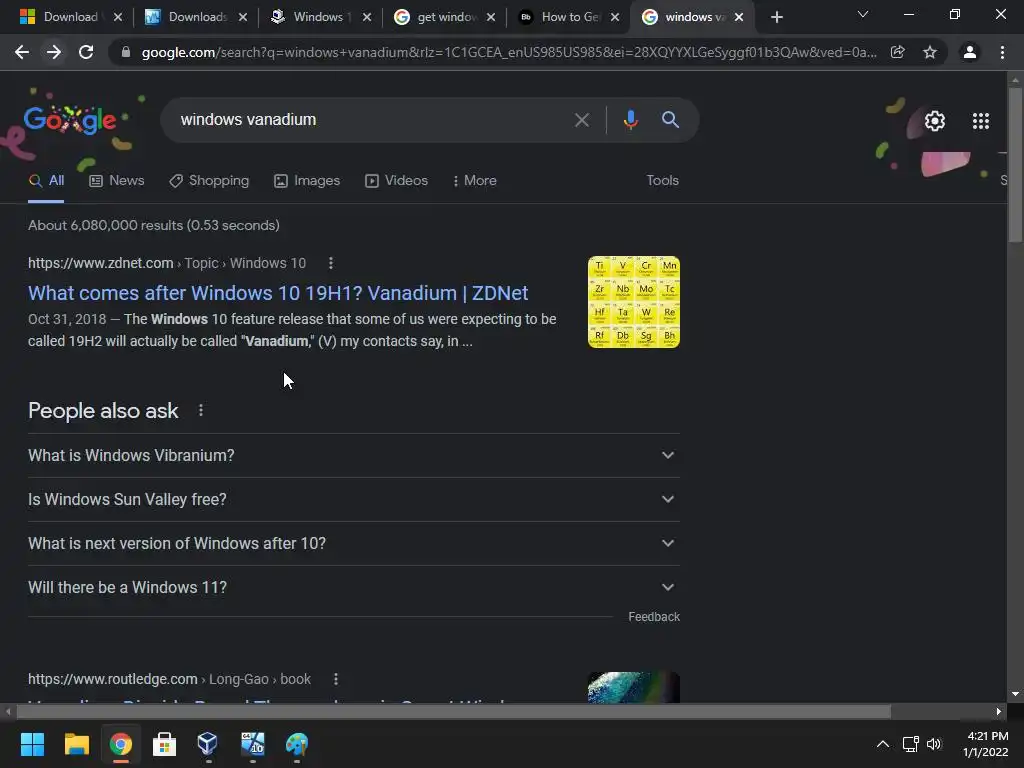Click the scroll down arrow
1024x768 pixels.
coord(1015,694)
